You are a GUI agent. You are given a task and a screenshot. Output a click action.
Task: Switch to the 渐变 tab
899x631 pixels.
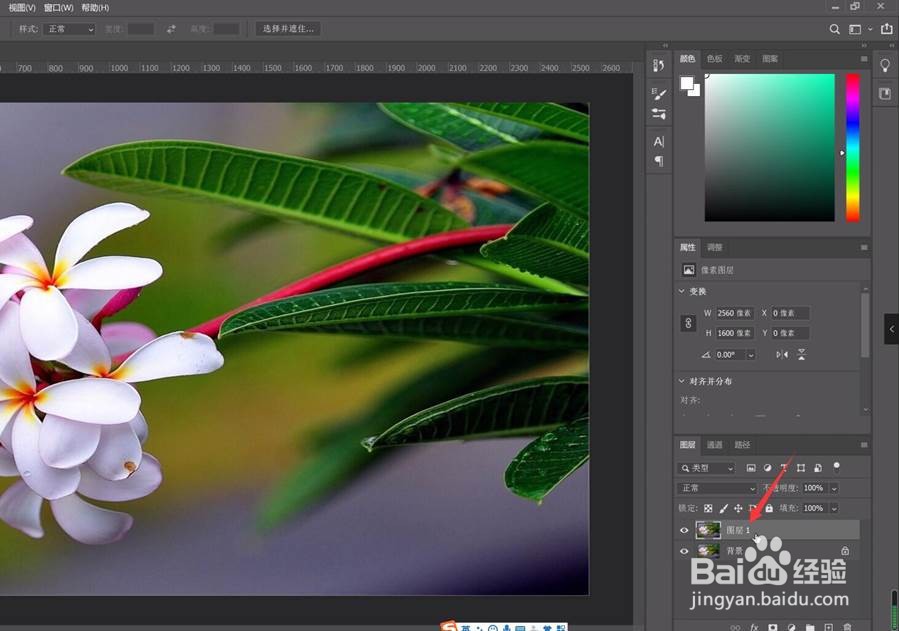click(x=742, y=58)
